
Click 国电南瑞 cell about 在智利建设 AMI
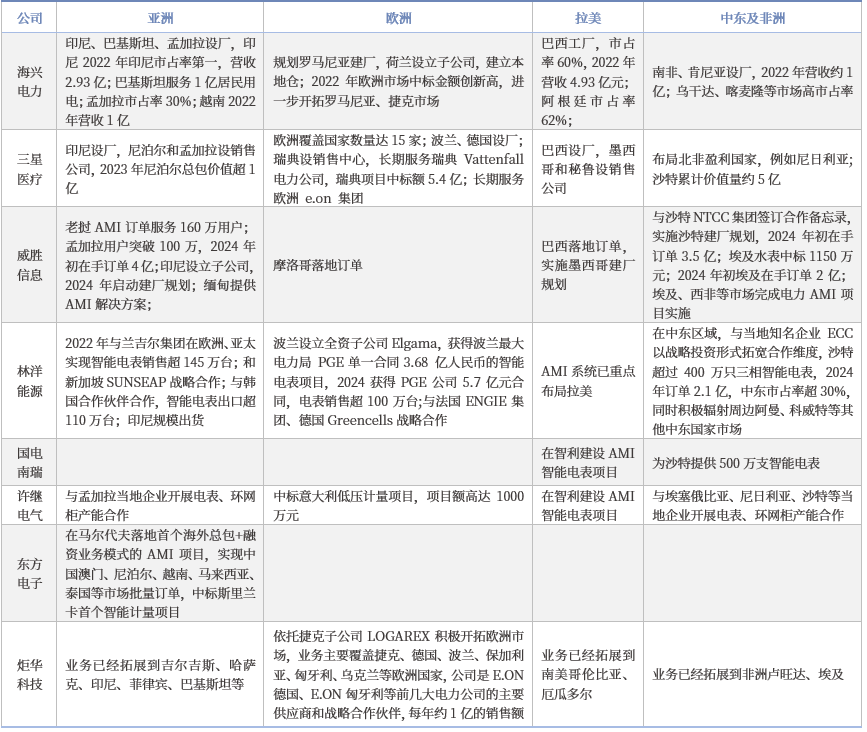[588, 462]
